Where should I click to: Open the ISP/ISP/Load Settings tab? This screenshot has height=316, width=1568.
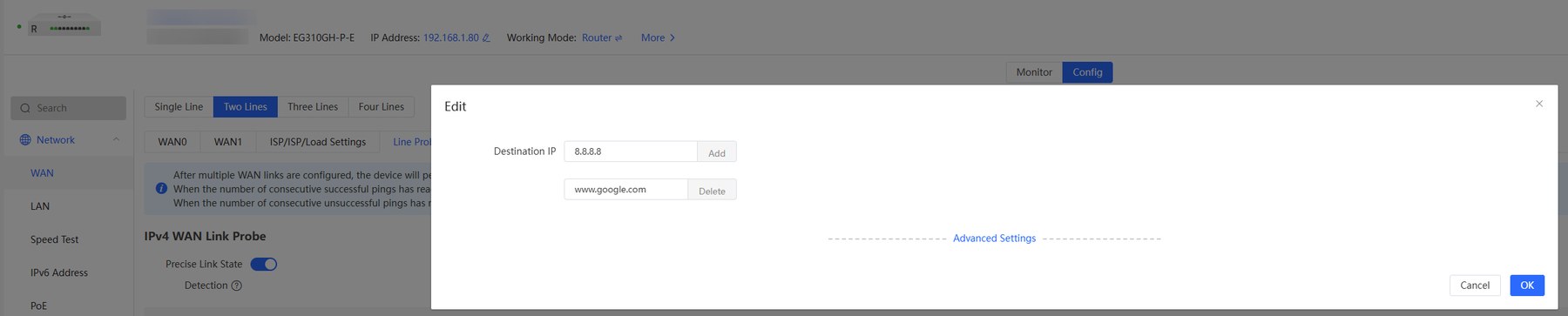[x=318, y=141]
